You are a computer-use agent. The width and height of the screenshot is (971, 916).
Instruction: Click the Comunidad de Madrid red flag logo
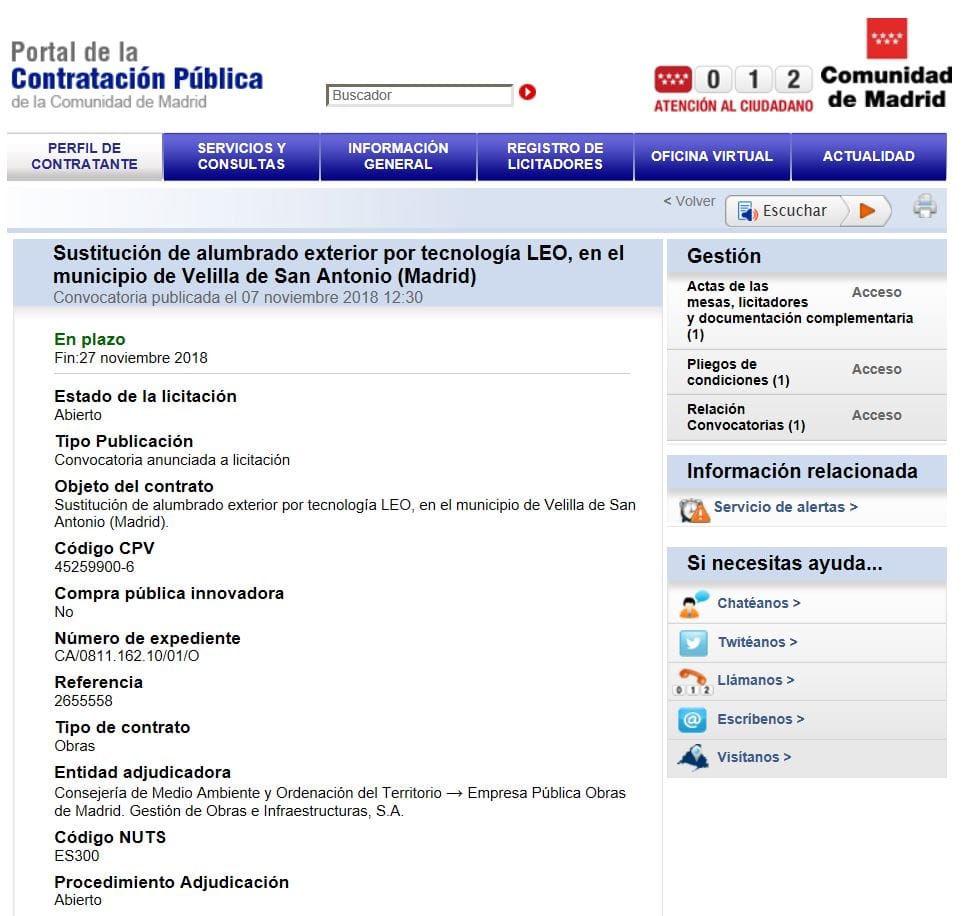pos(886,38)
